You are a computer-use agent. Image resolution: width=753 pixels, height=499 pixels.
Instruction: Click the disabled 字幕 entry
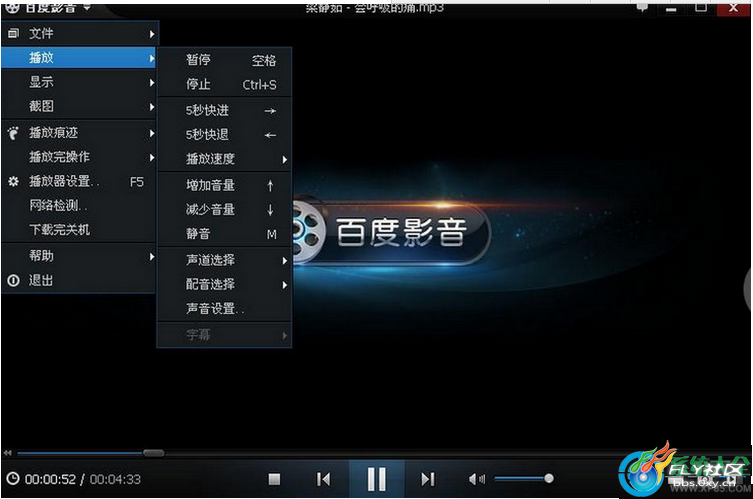pos(225,335)
